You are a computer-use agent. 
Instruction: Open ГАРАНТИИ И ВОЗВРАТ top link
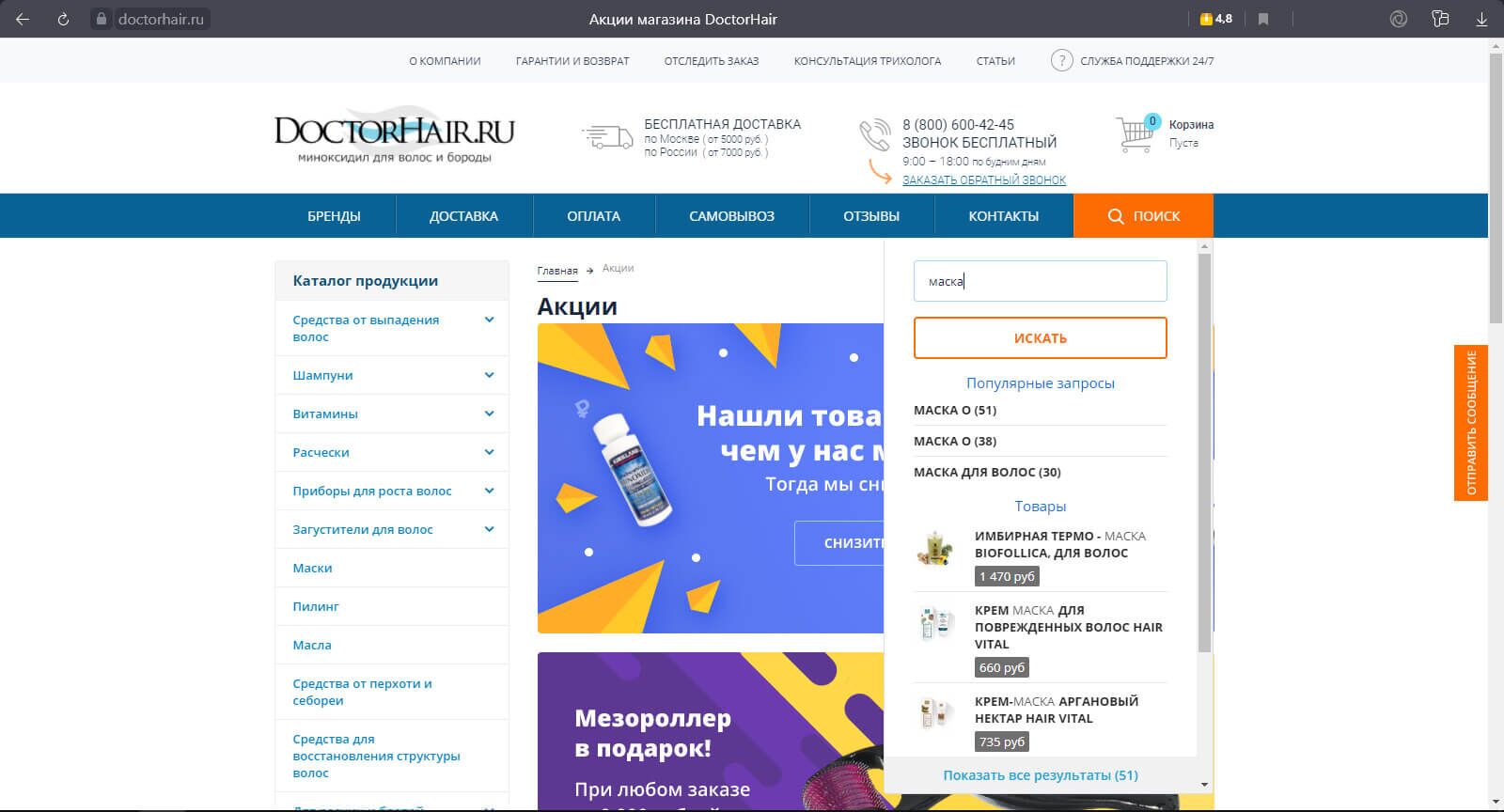[572, 61]
